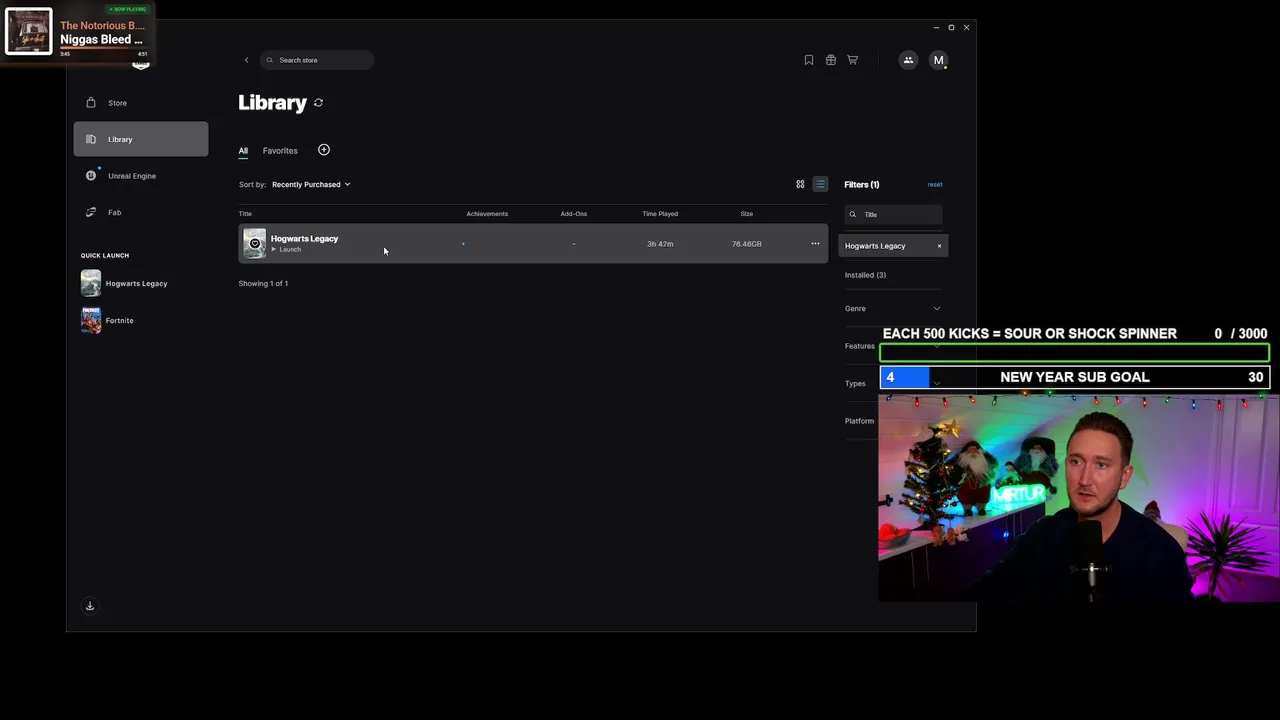Open Fab in the sidebar

pyautogui.click(x=141, y=212)
